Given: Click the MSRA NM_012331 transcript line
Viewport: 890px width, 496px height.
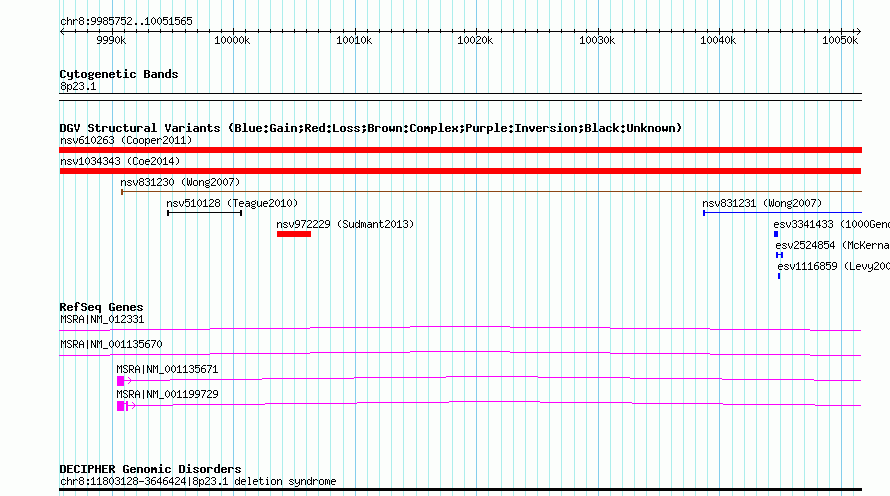Looking at the screenshot, I should pos(460,329).
